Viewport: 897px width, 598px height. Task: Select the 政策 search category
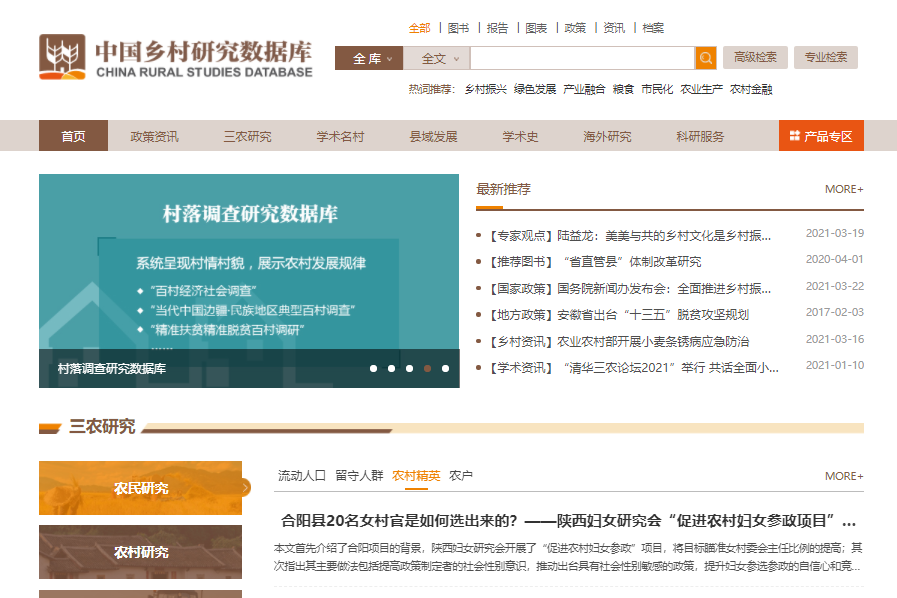575,28
